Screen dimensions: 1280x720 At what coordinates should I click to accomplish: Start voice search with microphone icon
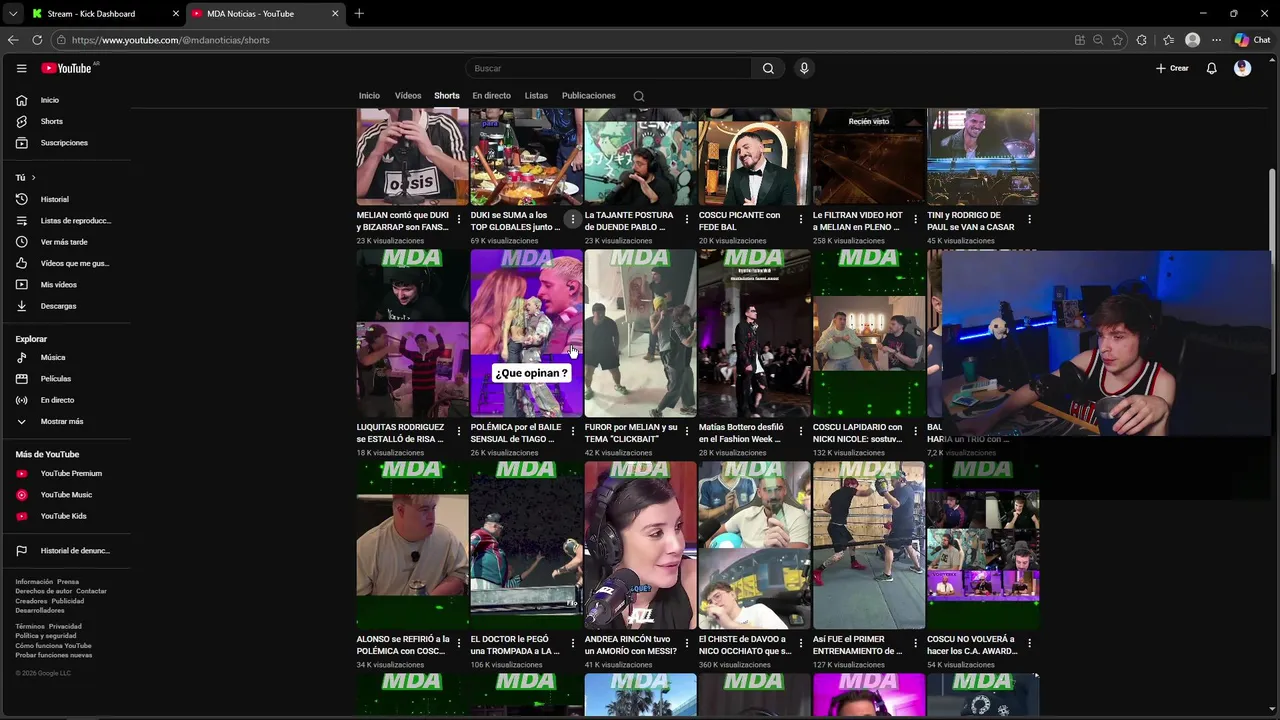coord(804,68)
